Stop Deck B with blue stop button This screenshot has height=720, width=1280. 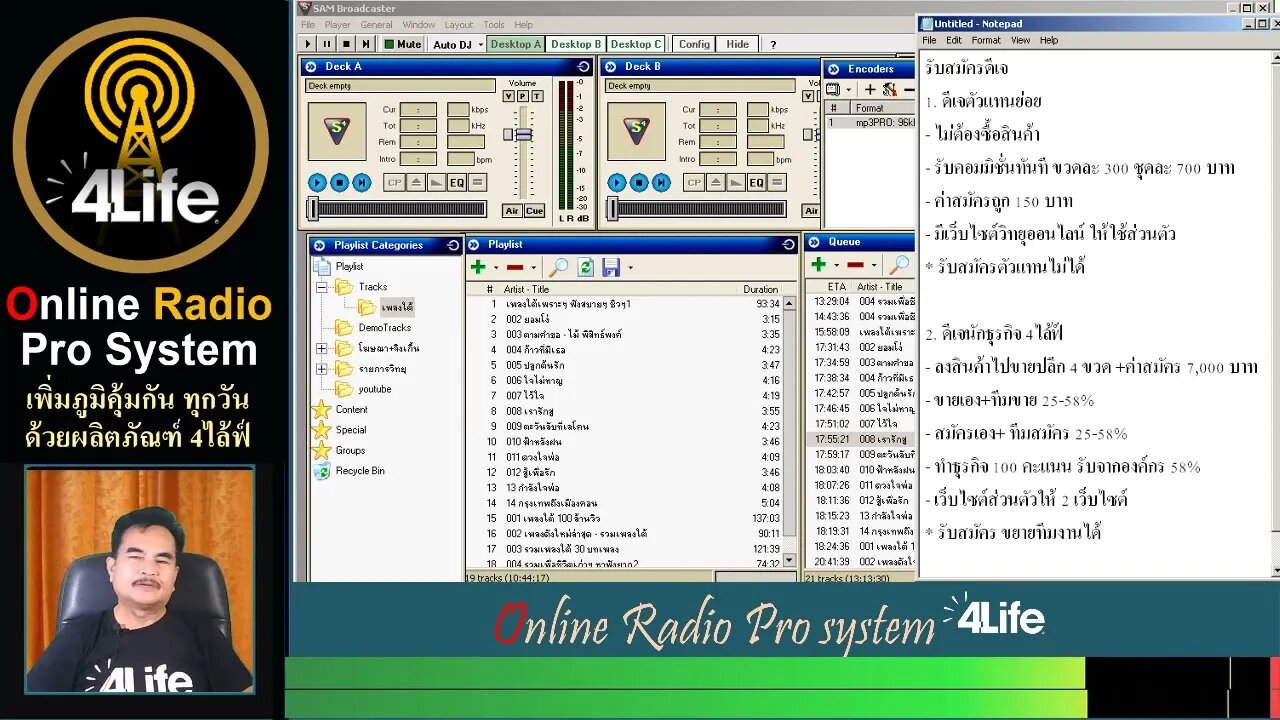point(639,182)
